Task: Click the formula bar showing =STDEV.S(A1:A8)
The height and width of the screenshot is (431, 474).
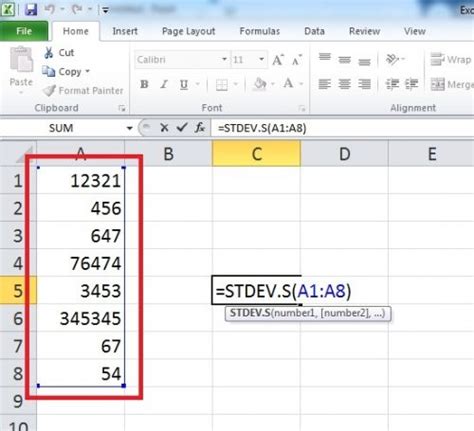Action: pyautogui.click(x=343, y=128)
